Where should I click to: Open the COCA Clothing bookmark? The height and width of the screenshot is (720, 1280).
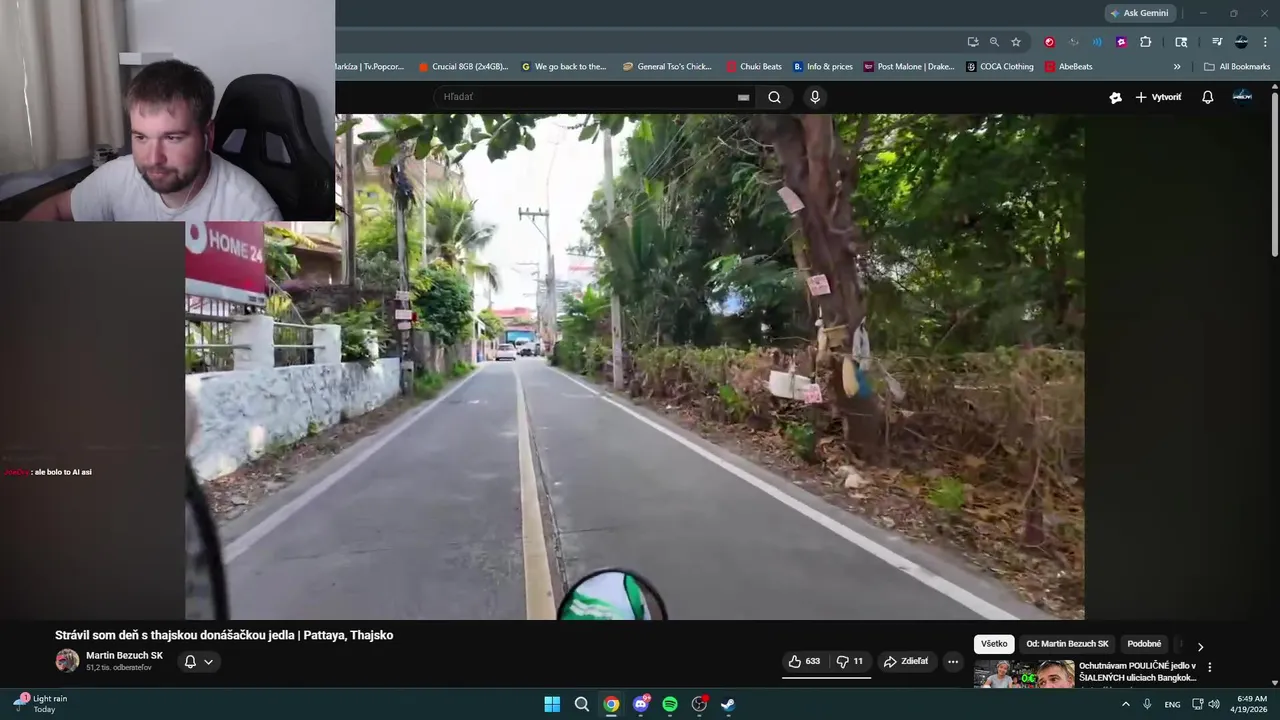coord(1000,67)
